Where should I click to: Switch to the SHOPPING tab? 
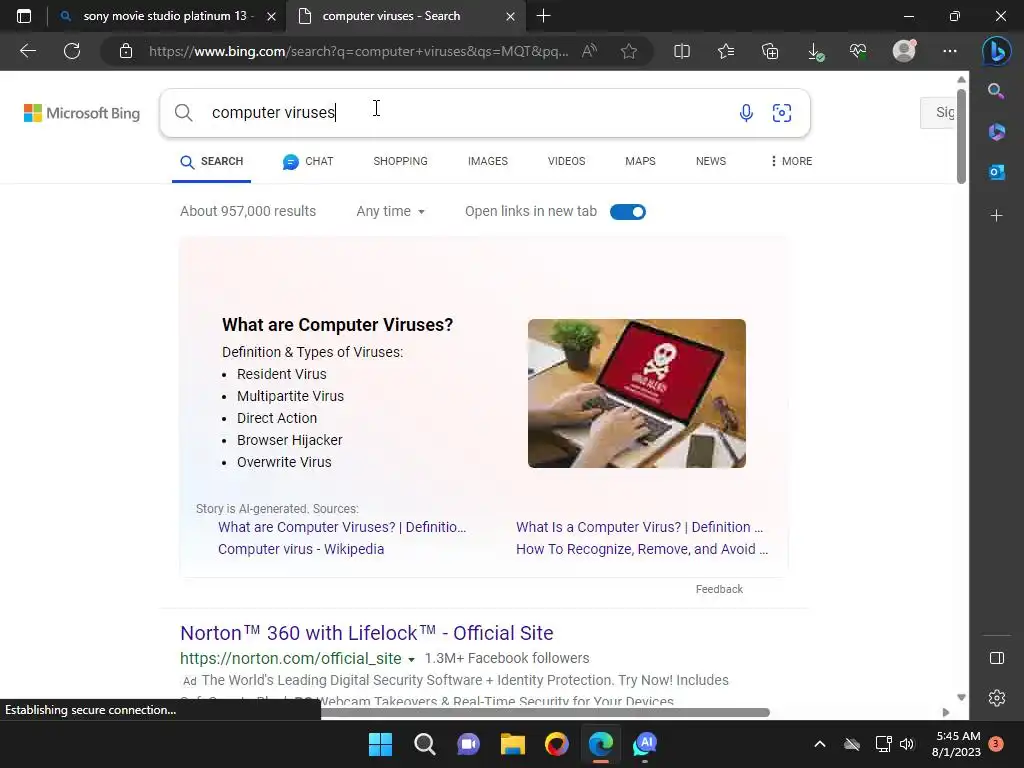[x=400, y=161]
